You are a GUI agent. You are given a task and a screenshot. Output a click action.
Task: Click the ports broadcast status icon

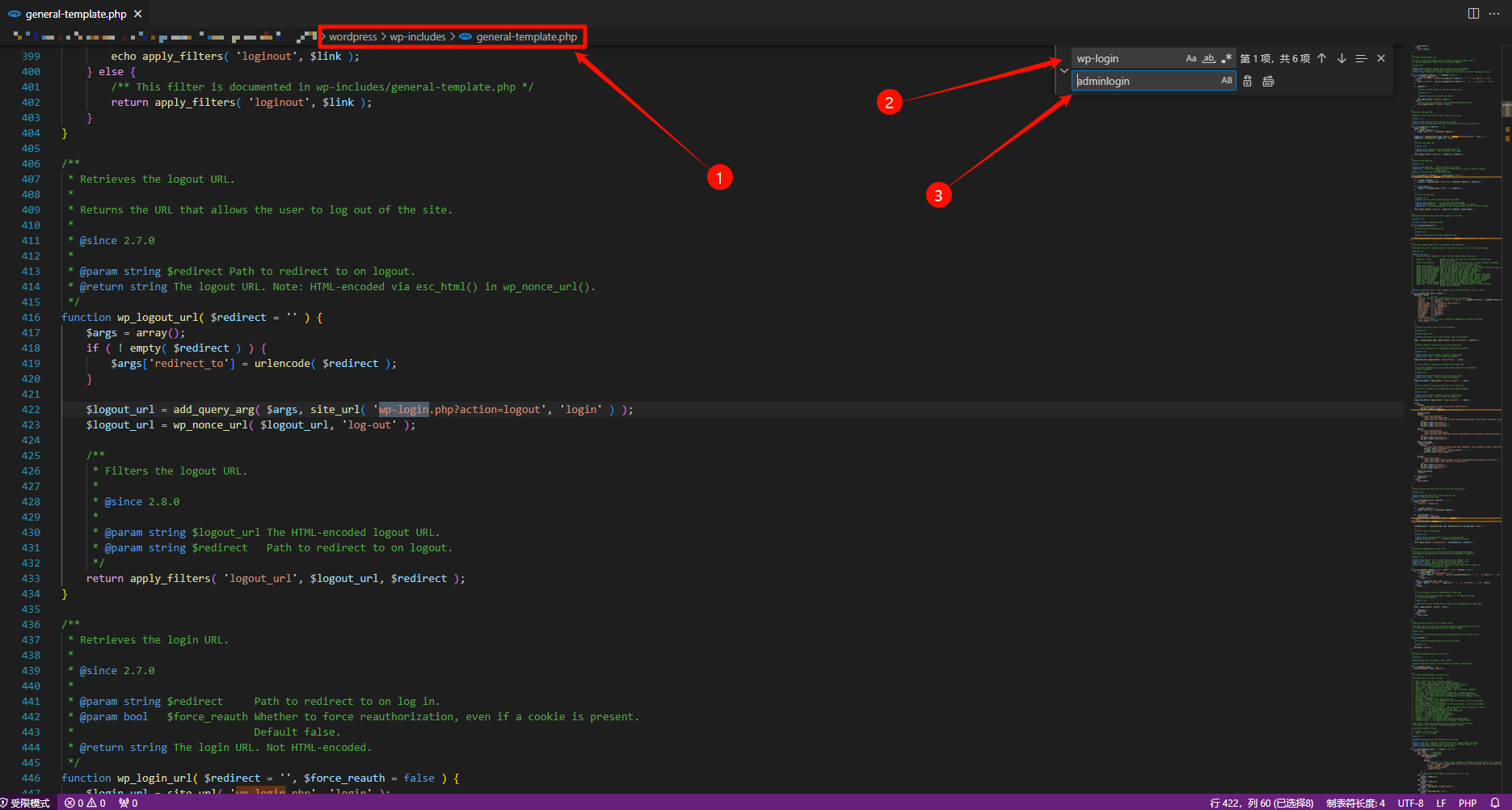click(x=128, y=803)
